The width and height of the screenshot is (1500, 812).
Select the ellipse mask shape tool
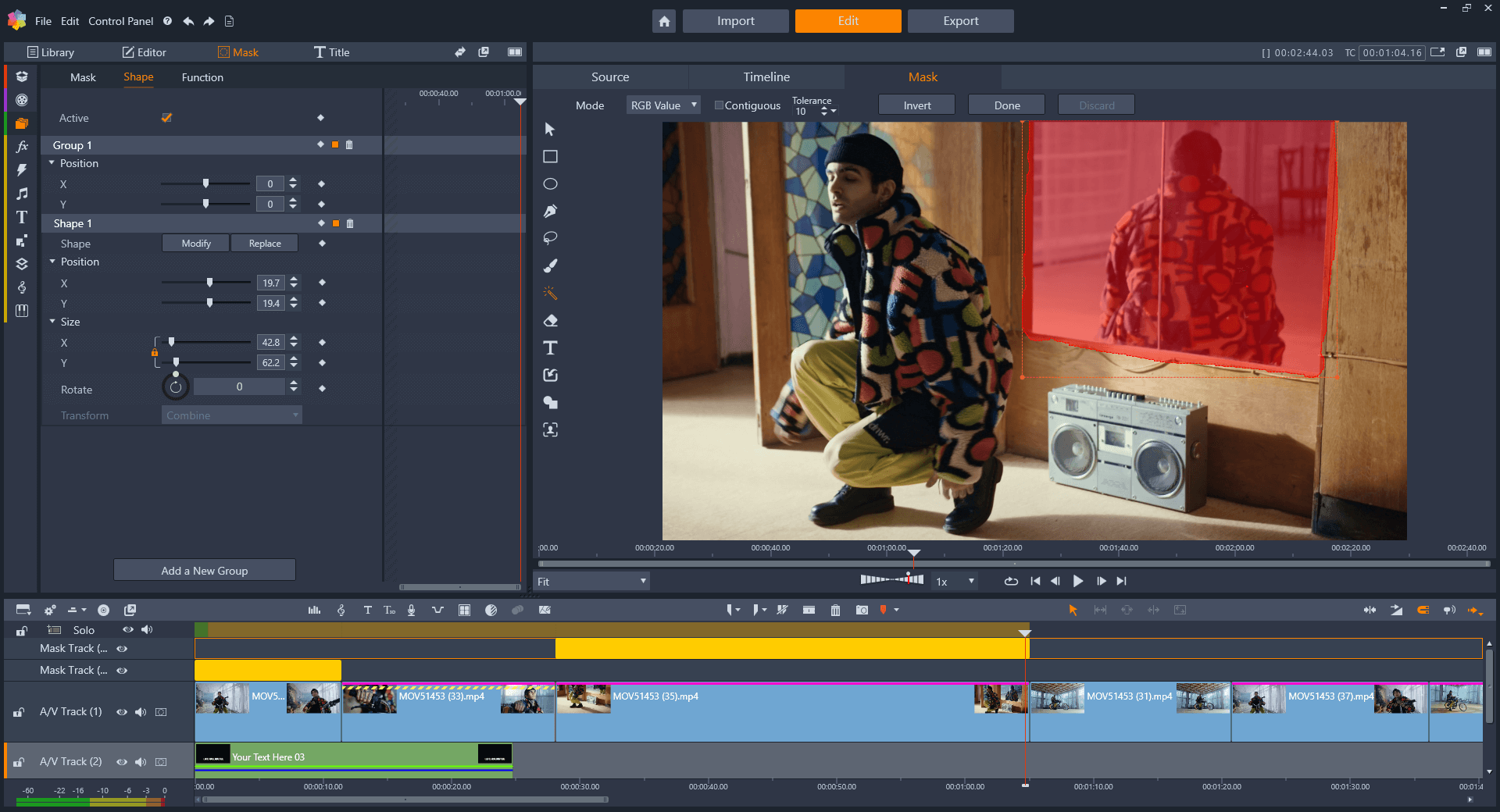[x=550, y=184]
